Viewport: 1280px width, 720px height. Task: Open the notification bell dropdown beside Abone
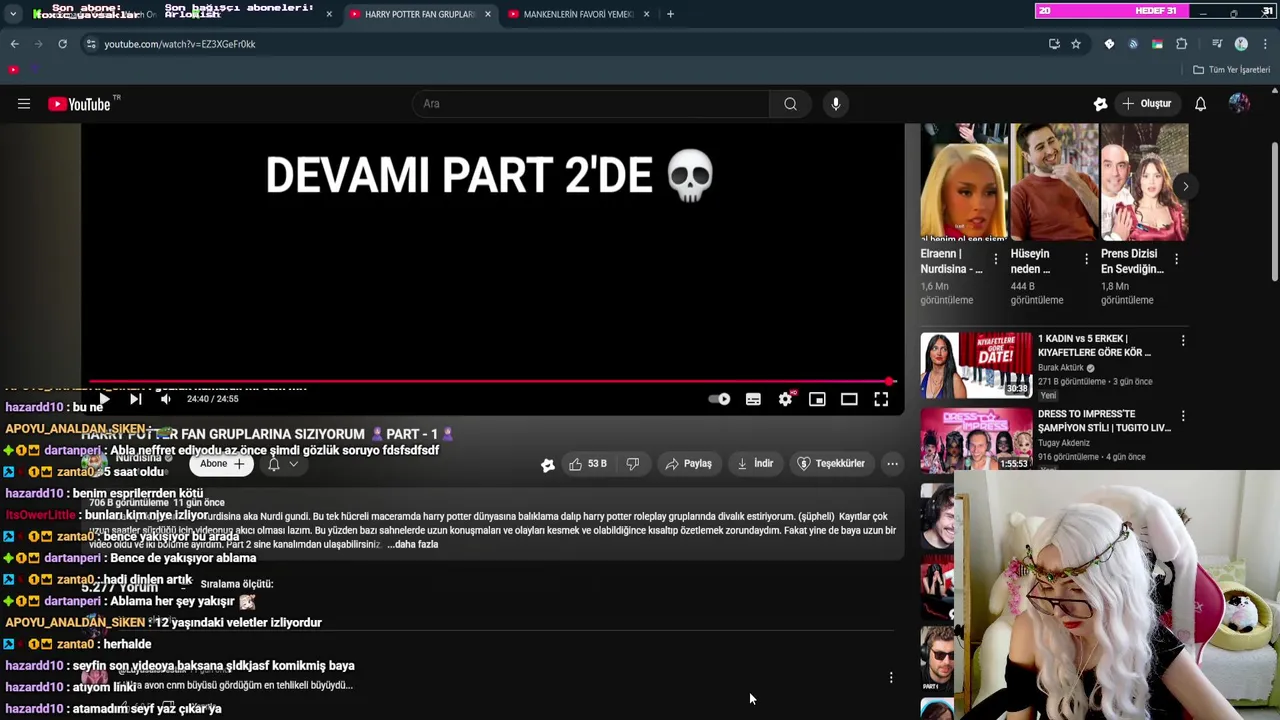(x=282, y=464)
